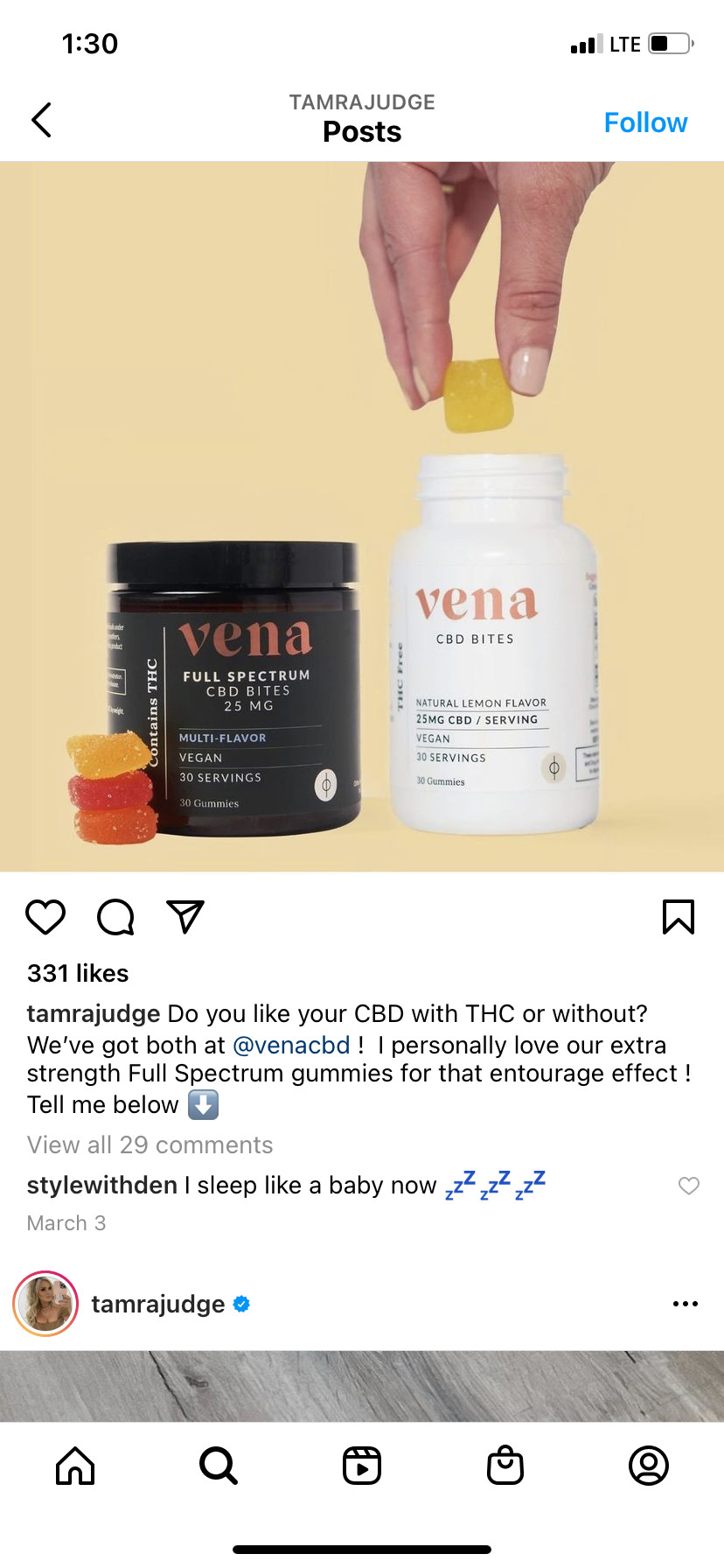Open Search tab
Screen dimensions: 724x1568
pos(219,1466)
